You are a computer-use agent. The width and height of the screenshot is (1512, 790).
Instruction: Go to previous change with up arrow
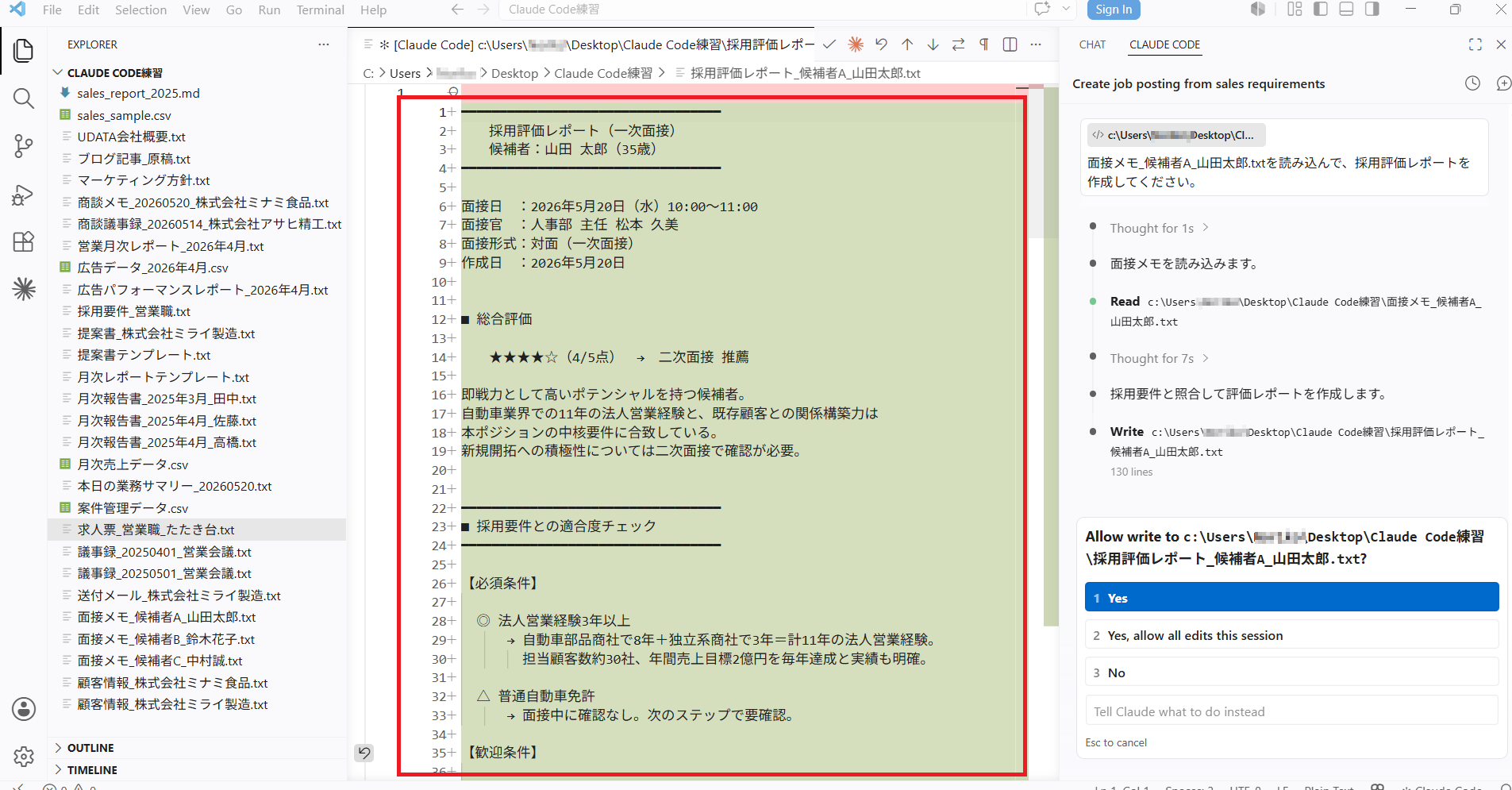tap(907, 44)
